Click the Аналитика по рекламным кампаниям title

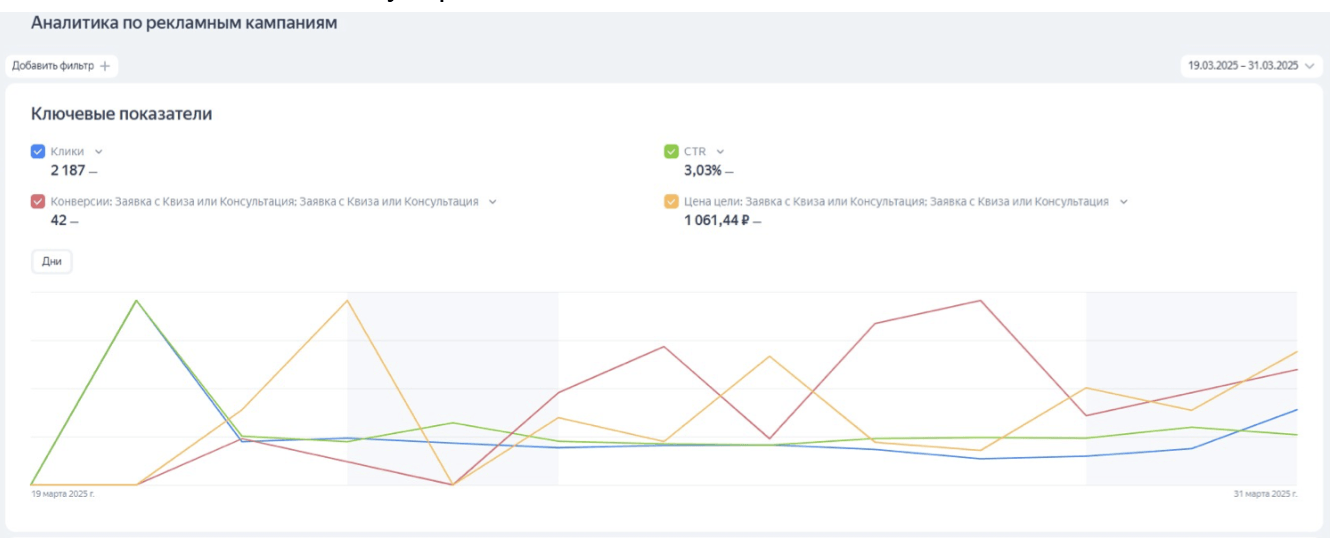[x=184, y=23]
